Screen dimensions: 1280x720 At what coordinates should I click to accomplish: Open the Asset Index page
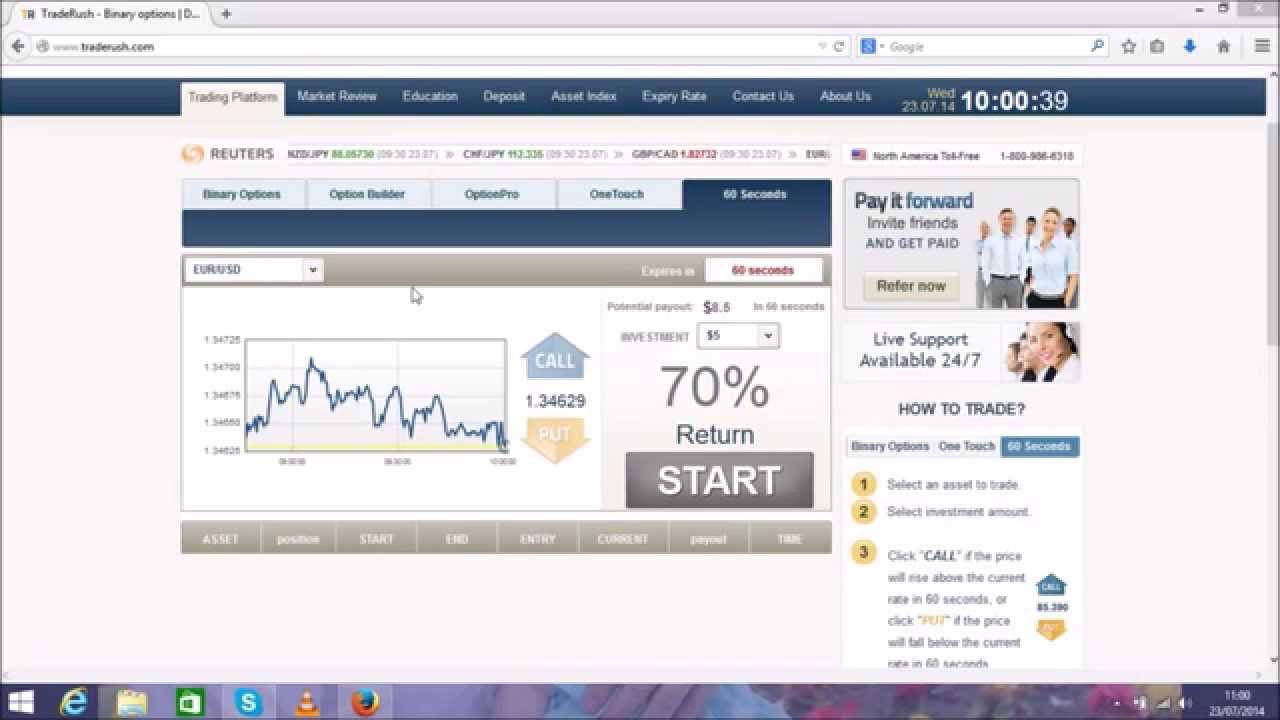(x=584, y=96)
